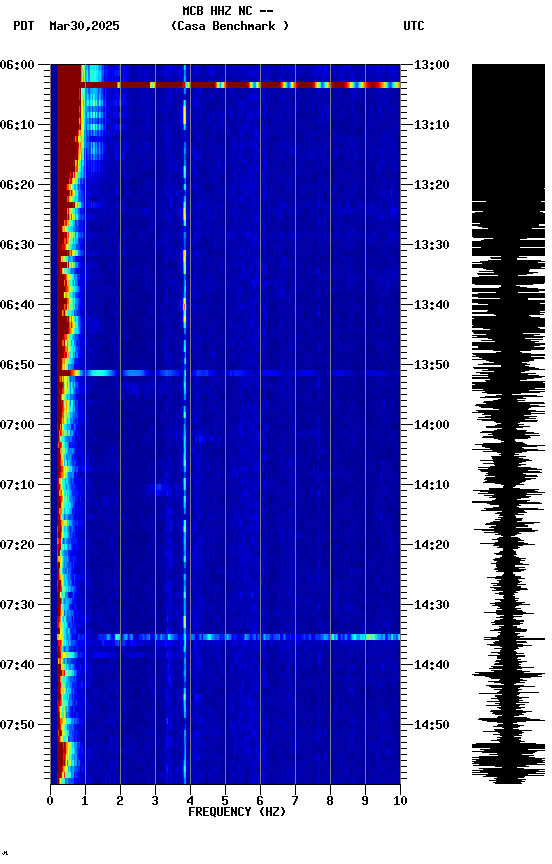Click the 5 Hz frequency tick label
Viewport: 552px width, 864px height.
225,801
